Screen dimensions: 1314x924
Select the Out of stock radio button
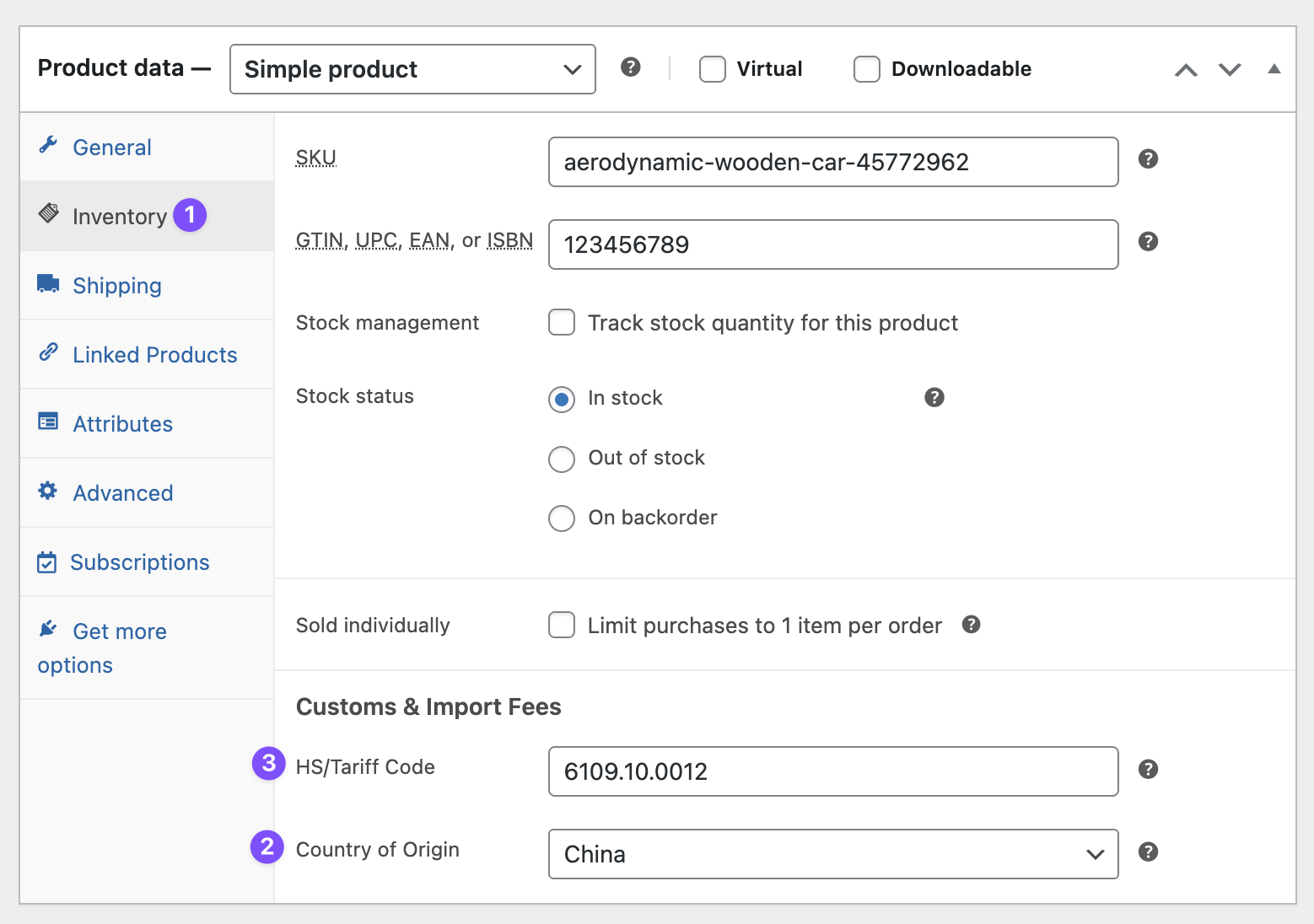click(562, 459)
